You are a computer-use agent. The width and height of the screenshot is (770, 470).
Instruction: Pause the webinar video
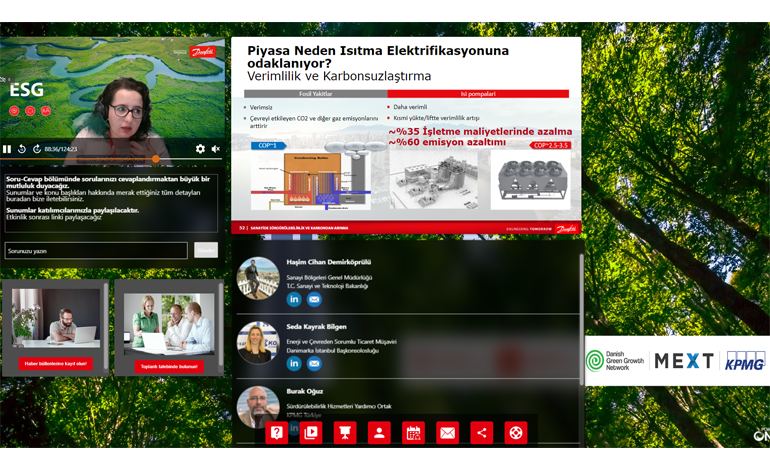pyautogui.click(x=7, y=149)
